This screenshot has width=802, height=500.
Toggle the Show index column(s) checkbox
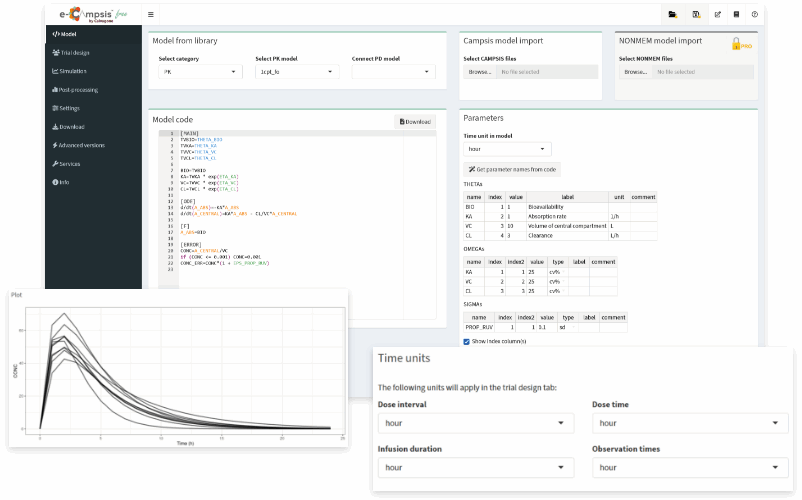[467, 341]
